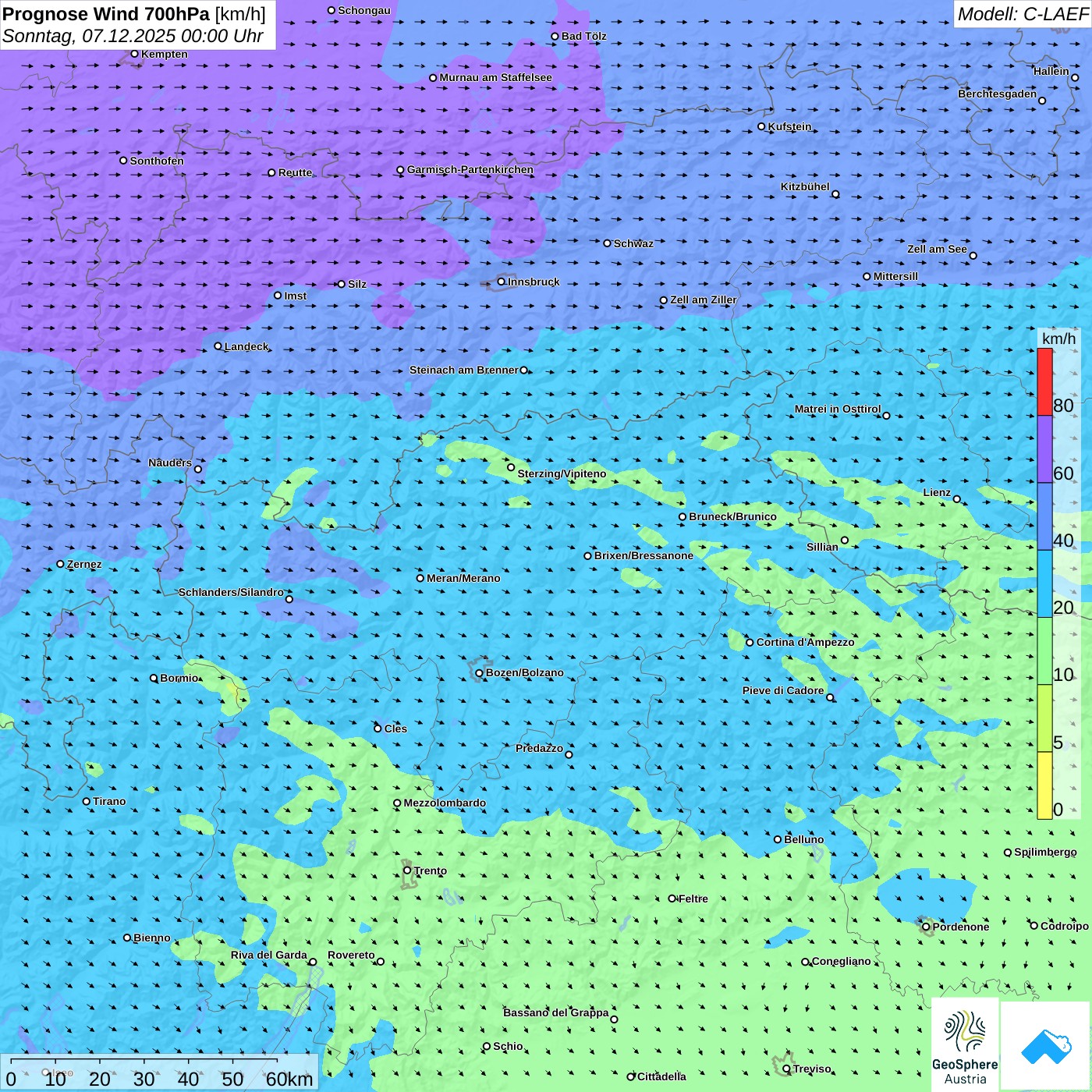Click the Meran/Merano city label
This screenshot has width=1092, height=1092.
pyautogui.click(x=463, y=578)
